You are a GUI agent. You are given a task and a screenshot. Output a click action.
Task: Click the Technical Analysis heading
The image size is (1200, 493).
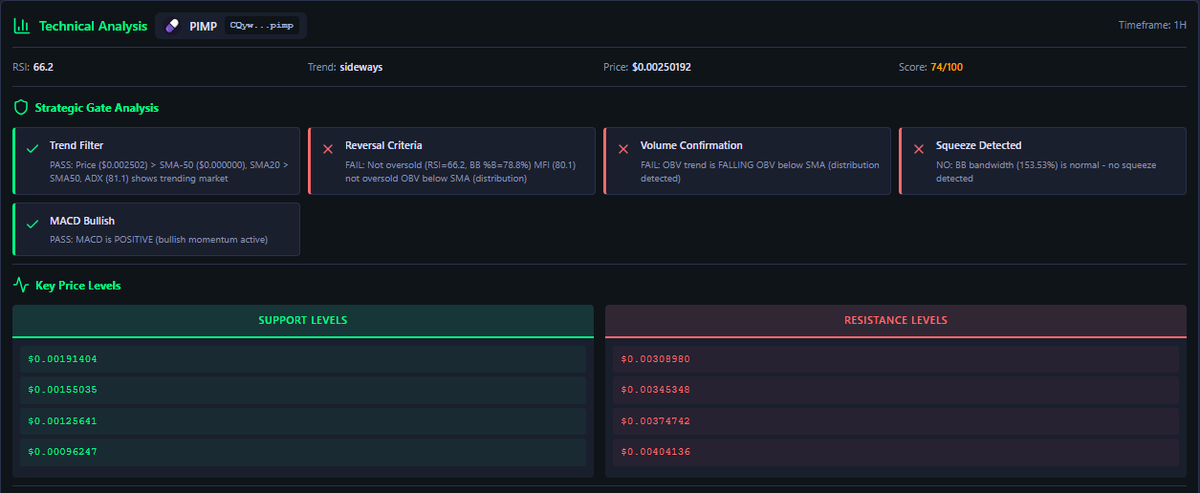tap(93, 26)
